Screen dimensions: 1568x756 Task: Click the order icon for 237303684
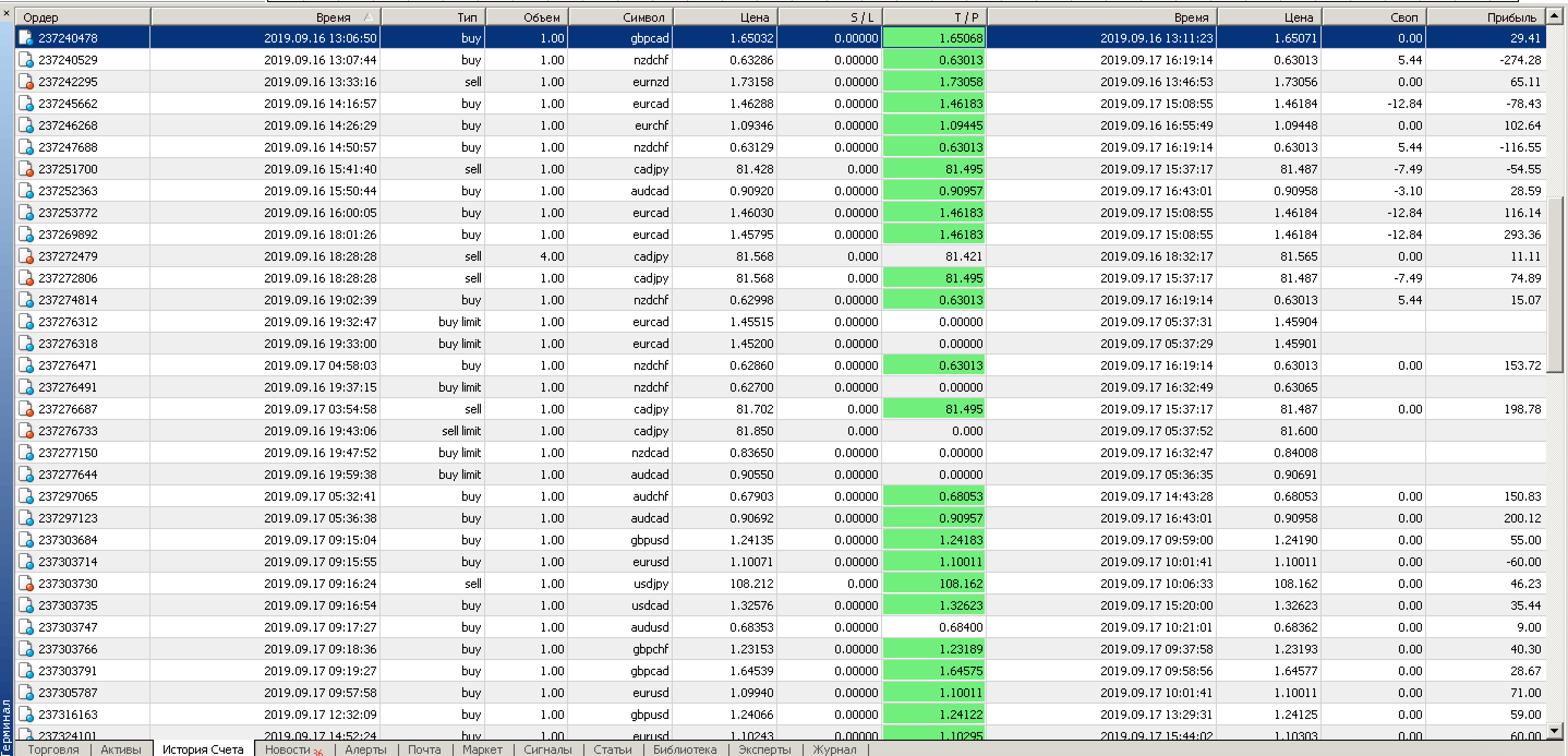26,541
